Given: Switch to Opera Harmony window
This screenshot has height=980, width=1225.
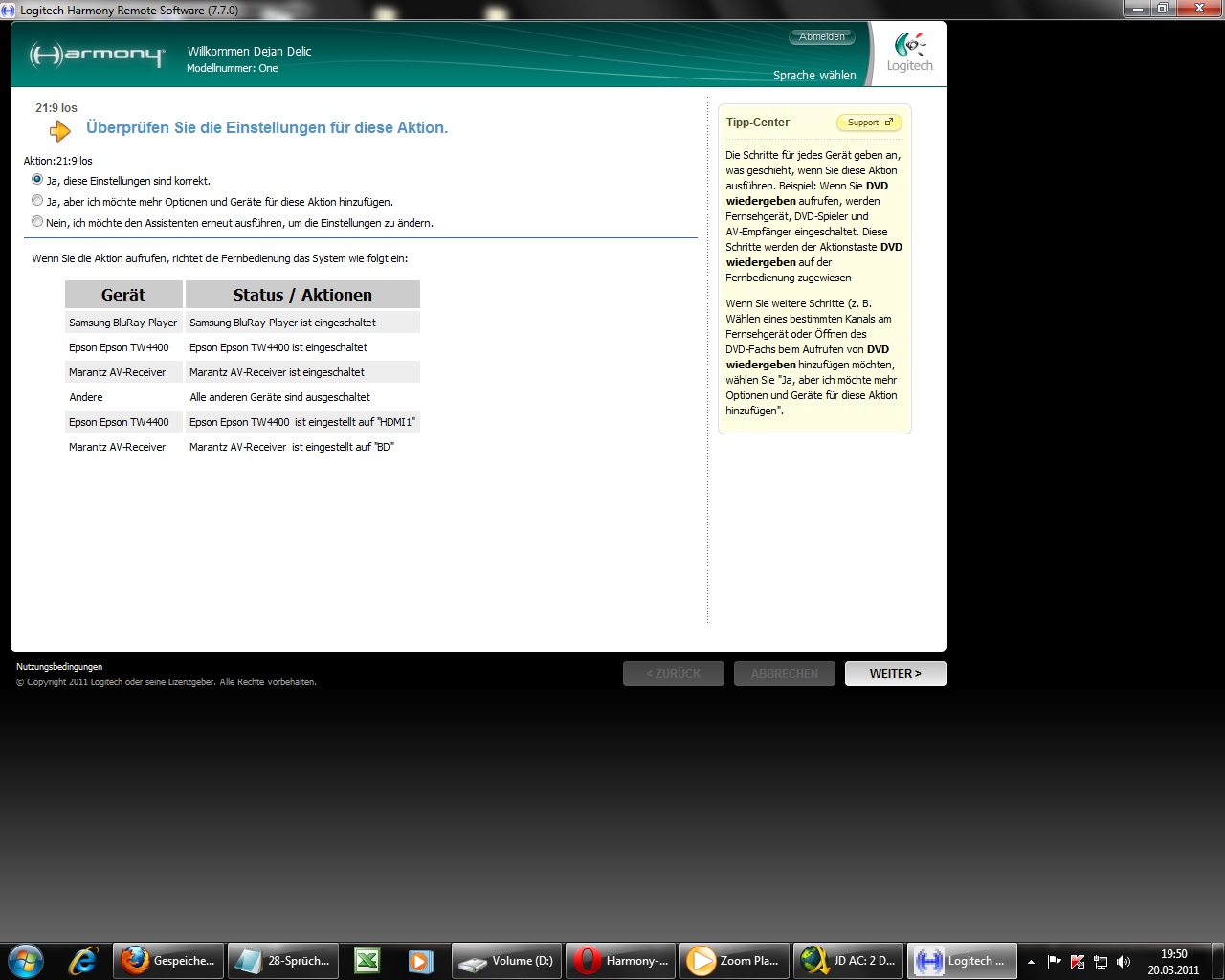Looking at the screenshot, I should [620, 961].
